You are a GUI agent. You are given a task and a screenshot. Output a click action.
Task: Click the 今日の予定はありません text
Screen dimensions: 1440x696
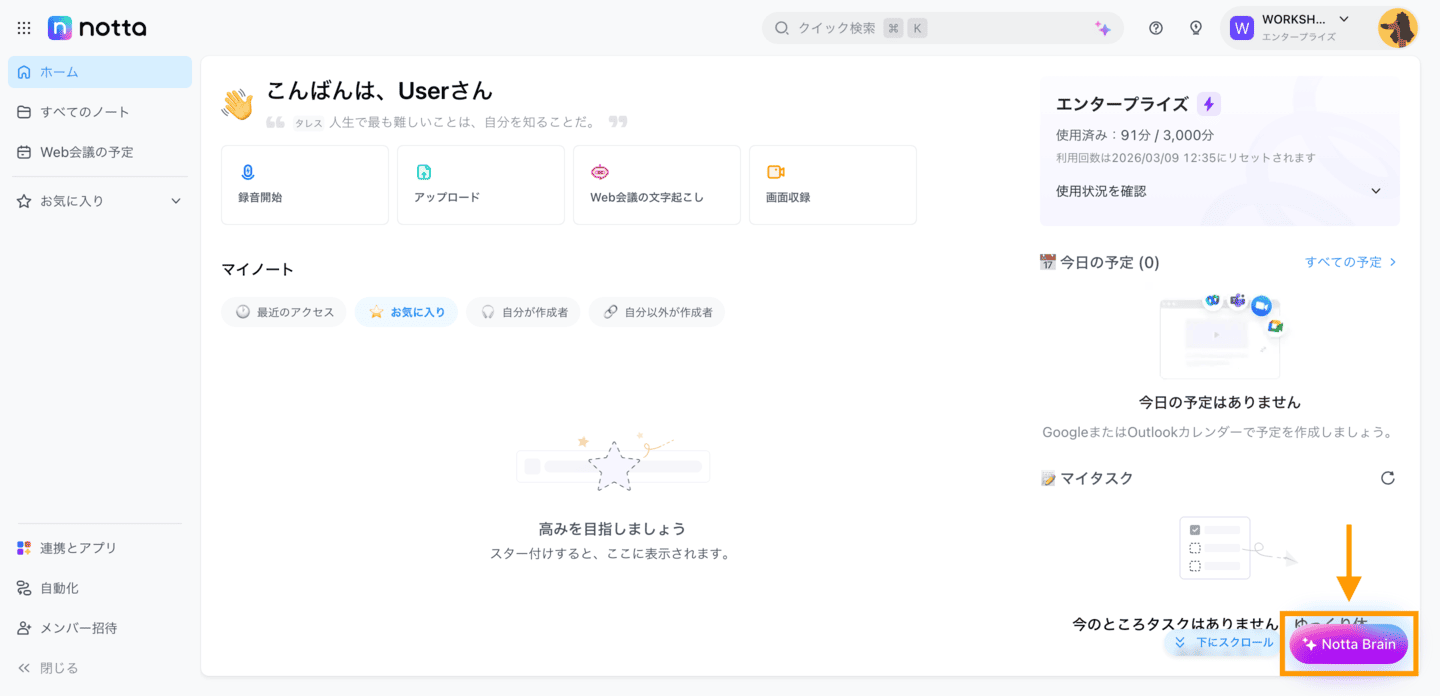[x=1220, y=402]
